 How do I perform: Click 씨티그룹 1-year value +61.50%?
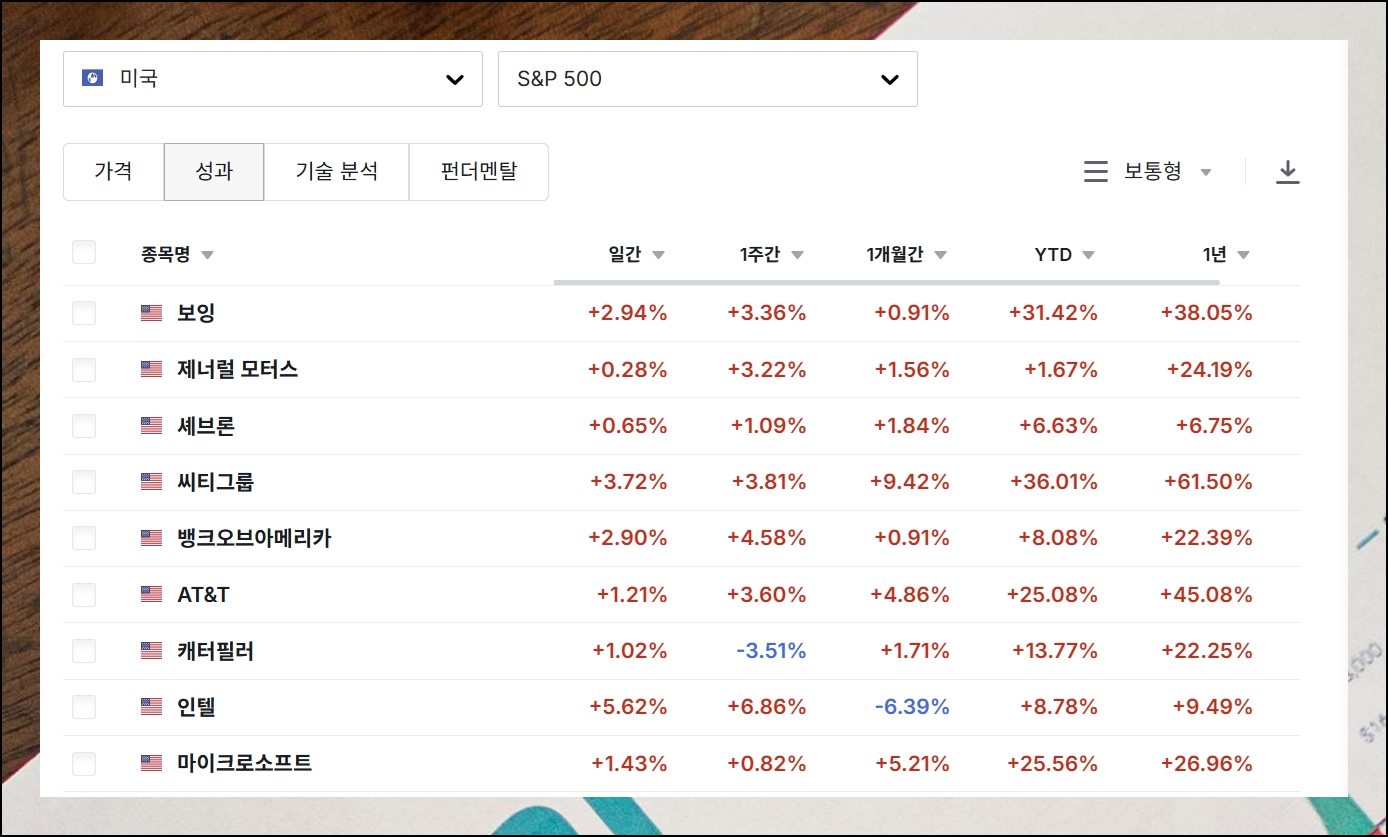point(1208,482)
